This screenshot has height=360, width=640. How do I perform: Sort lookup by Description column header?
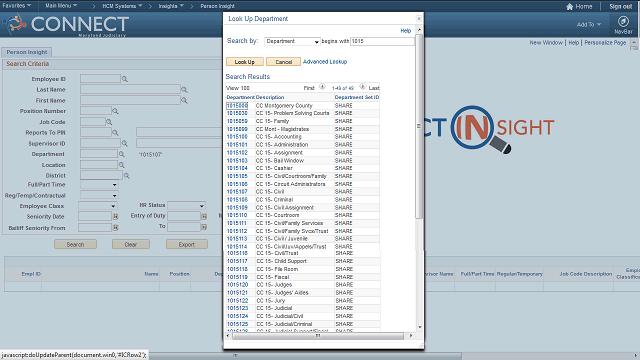270,97
